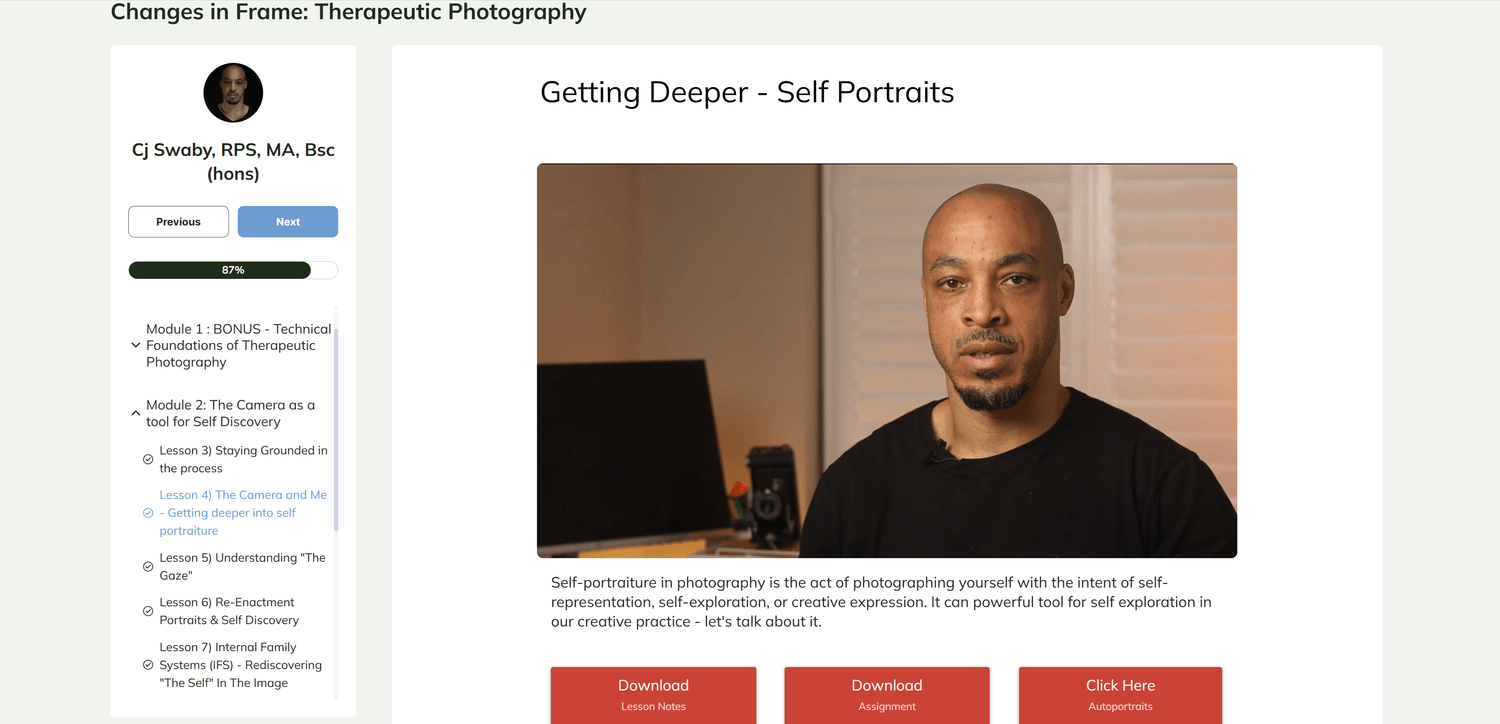Advance with the Next button

pyautogui.click(x=288, y=222)
